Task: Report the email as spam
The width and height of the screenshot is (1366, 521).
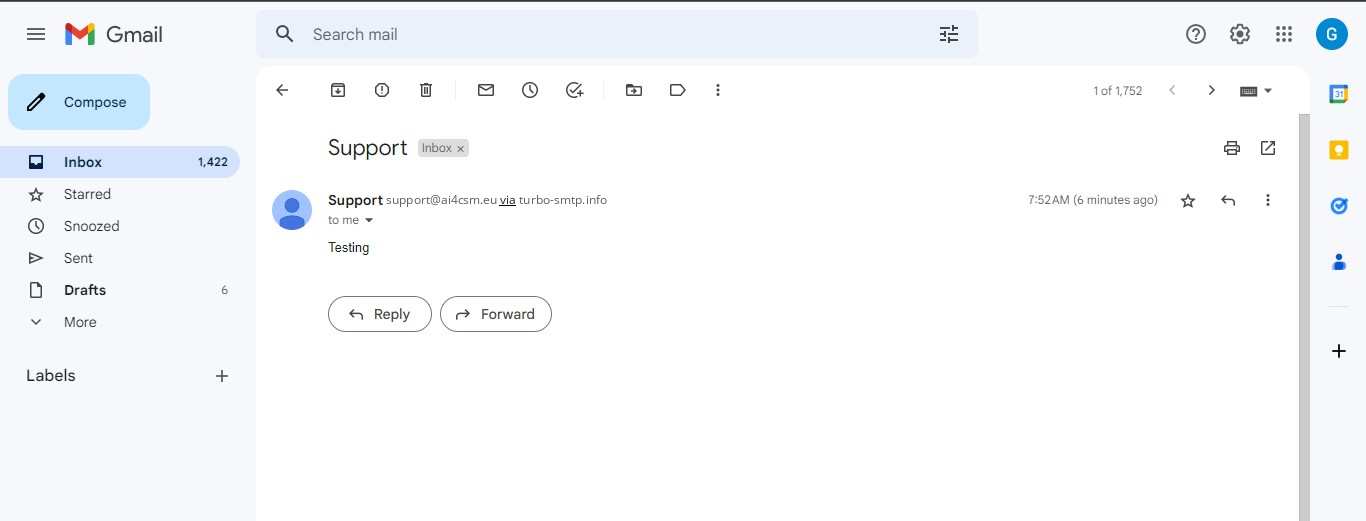Action: pyautogui.click(x=382, y=90)
